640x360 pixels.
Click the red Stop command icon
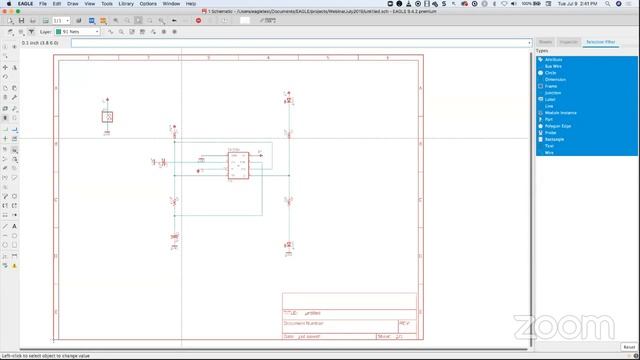coord(198,20)
